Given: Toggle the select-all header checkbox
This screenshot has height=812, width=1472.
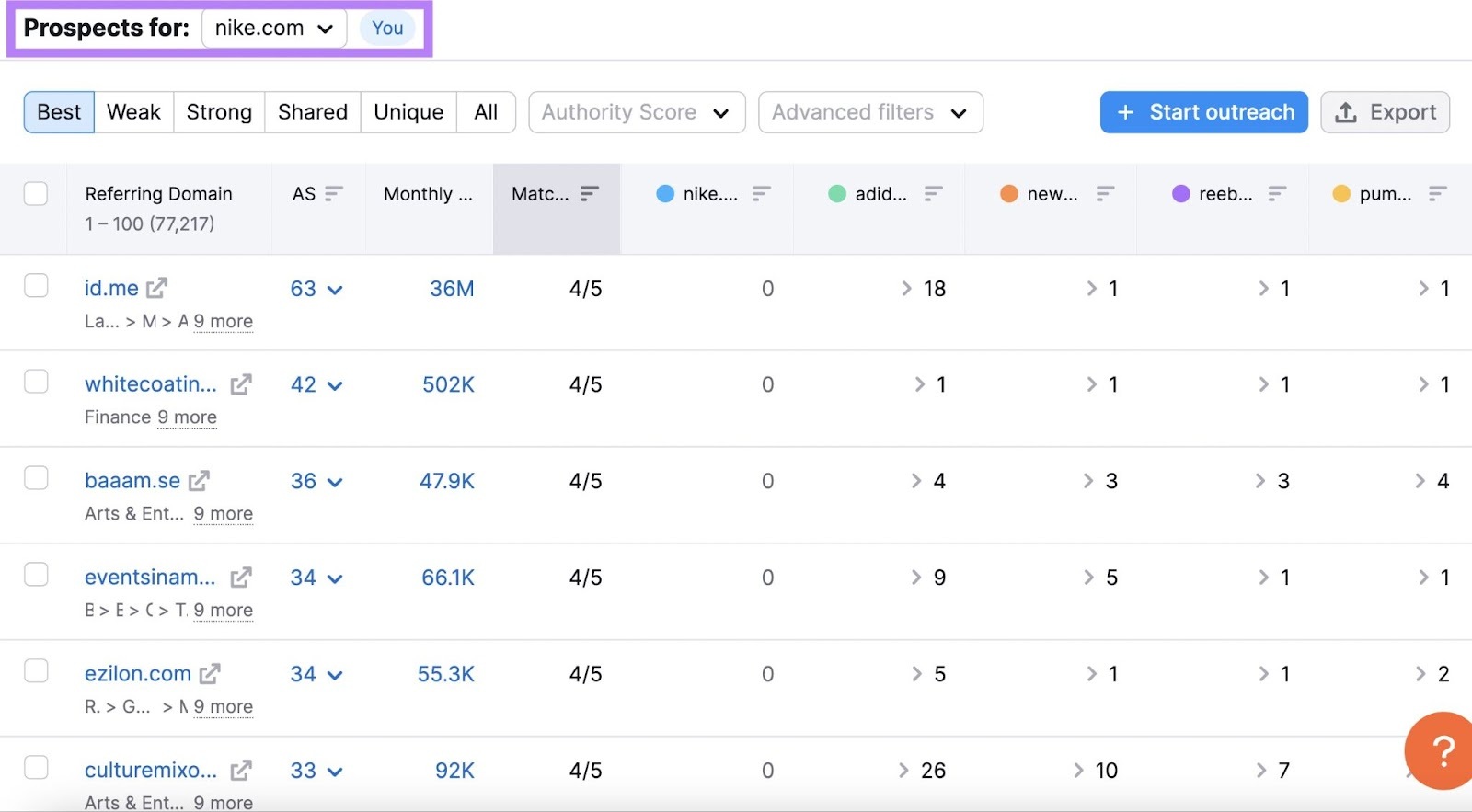Looking at the screenshot, I should click(36, 193).
